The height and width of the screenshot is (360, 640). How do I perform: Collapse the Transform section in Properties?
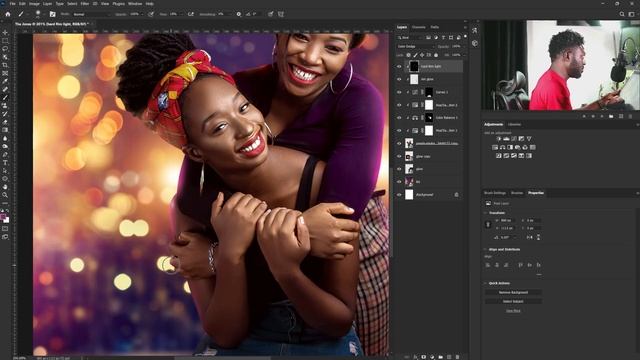(x=486, y=213)
